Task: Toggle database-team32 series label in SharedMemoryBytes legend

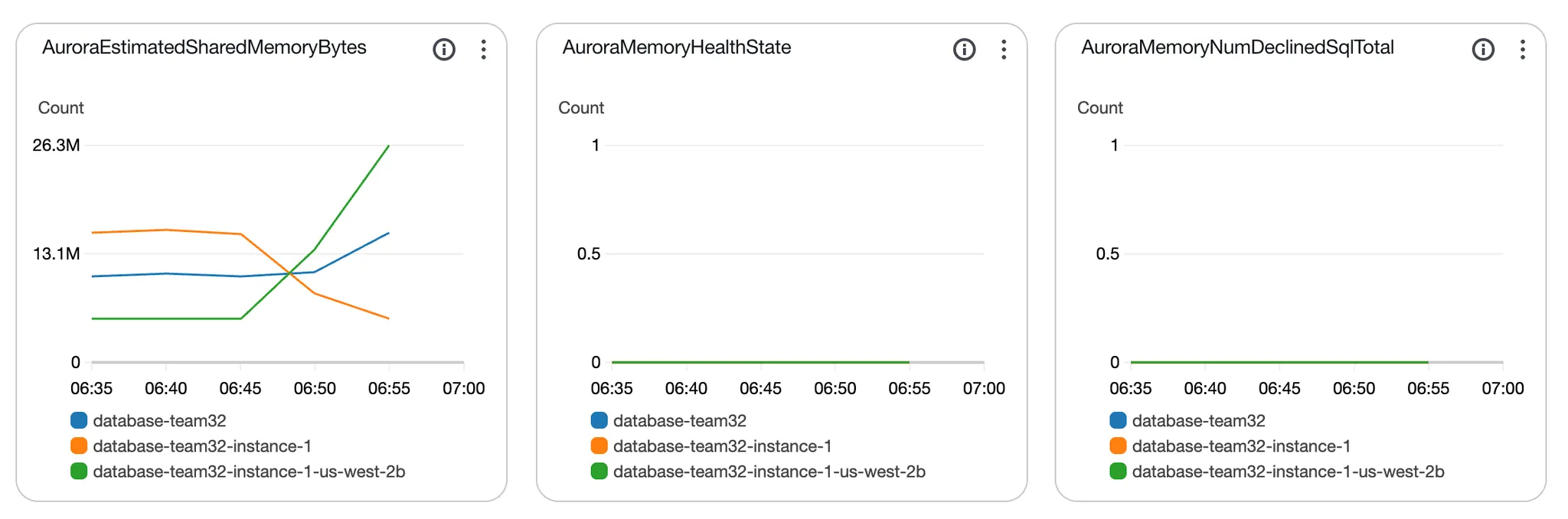Action: click(x=159, y=420)
